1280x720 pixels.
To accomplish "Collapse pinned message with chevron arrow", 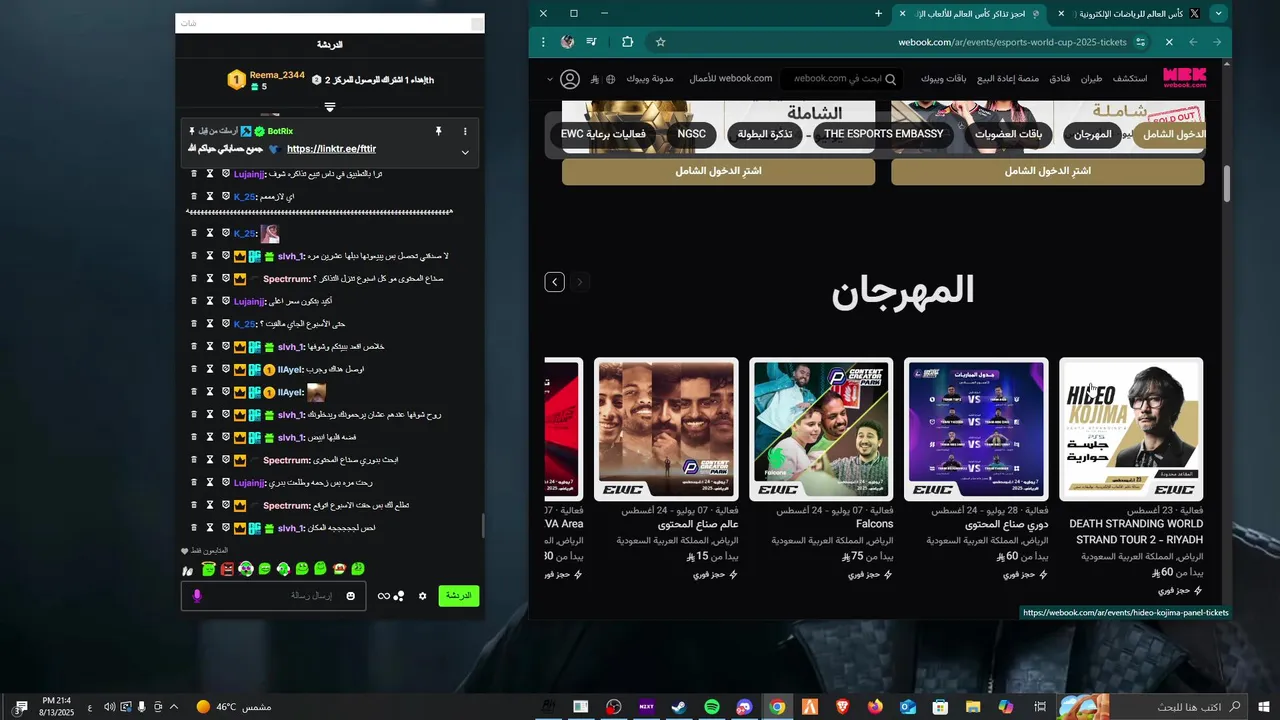I will pyautogui.click(x=465, y=153).
